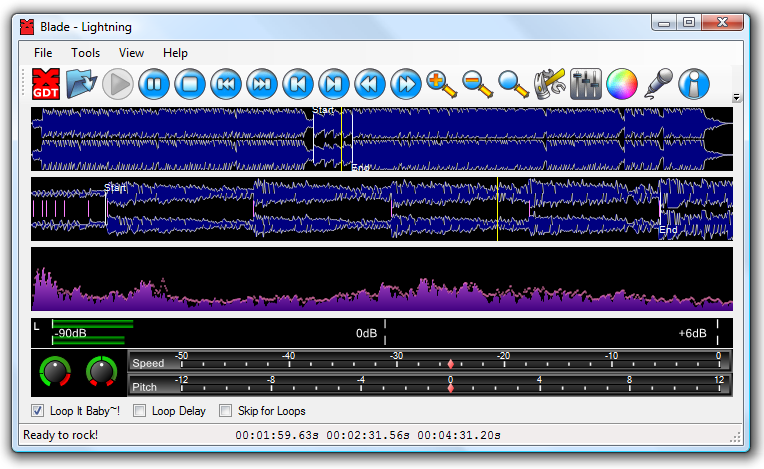The height and width of the screenshot is (469, 764).
Task: Click the purple spectrum analyzer display
Action: pos(382,279)
